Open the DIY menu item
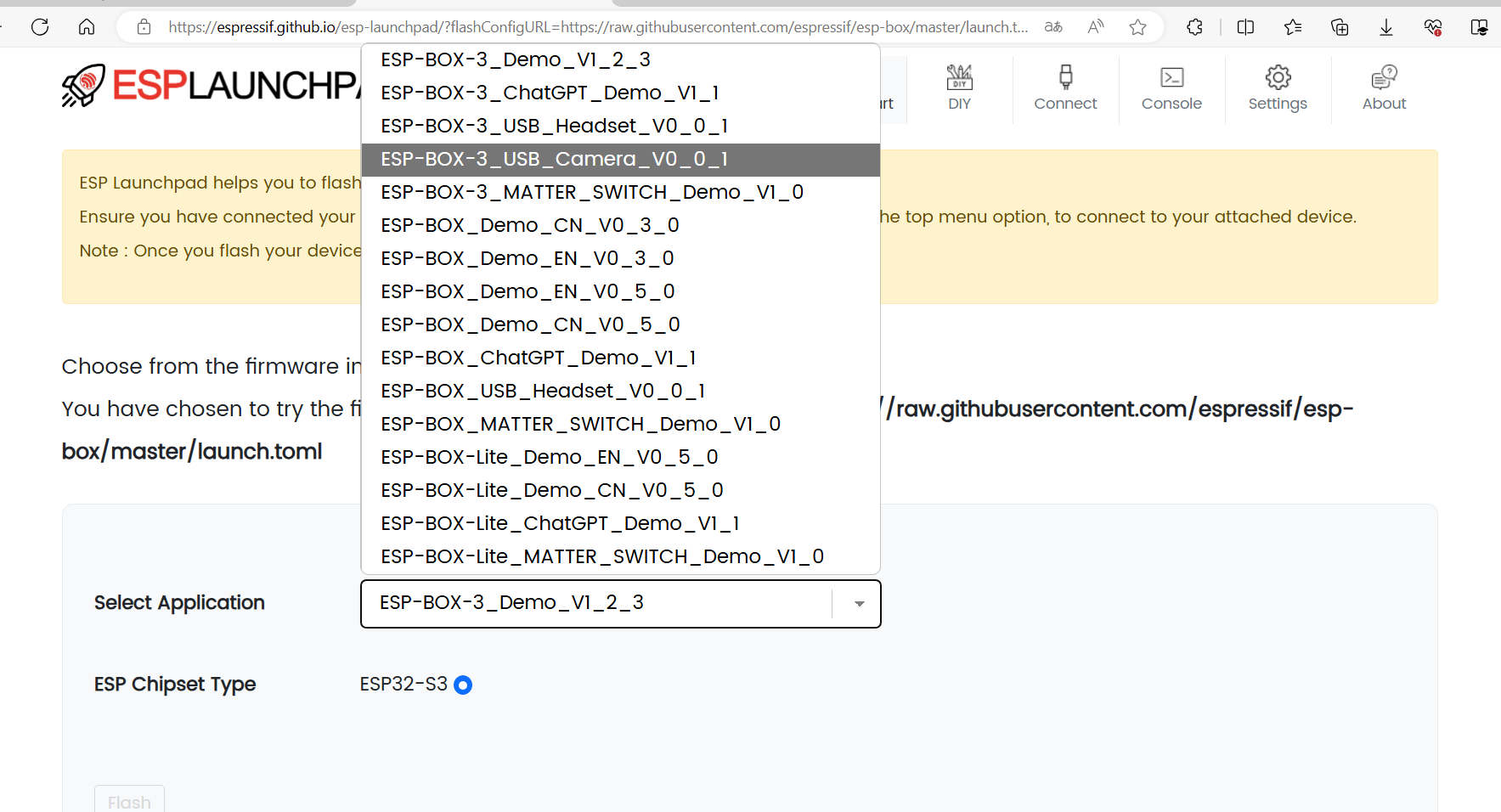Screen dimensions: 1501x812 tap(959, 88)
